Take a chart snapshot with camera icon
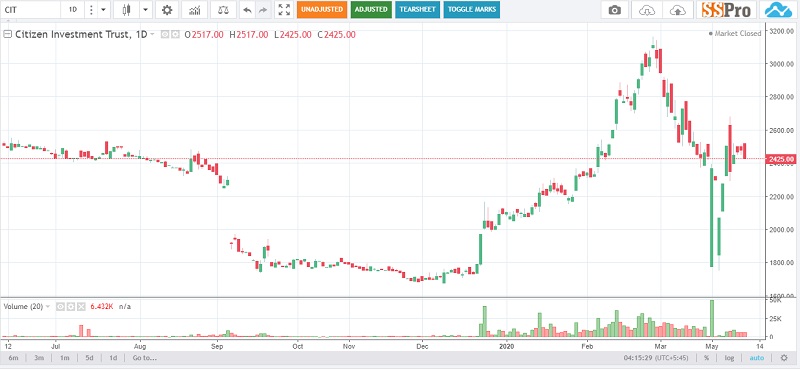800x370 pixels. (615, 10)
